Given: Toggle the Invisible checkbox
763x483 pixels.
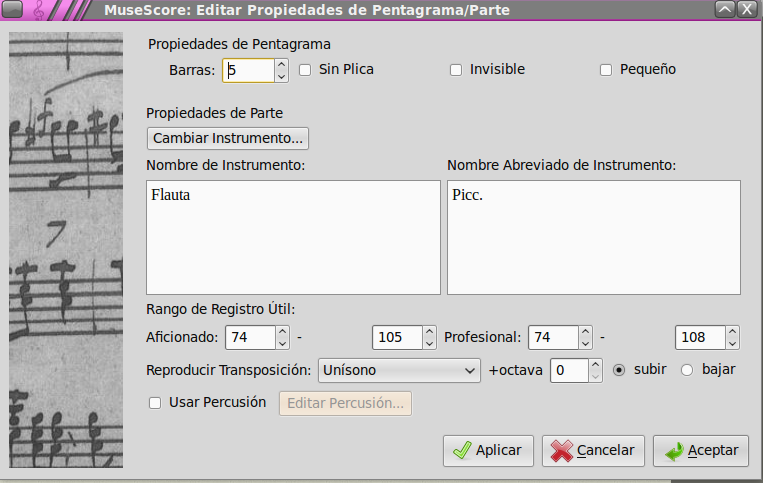Looking at the screenshot, I should pos(456,70).
